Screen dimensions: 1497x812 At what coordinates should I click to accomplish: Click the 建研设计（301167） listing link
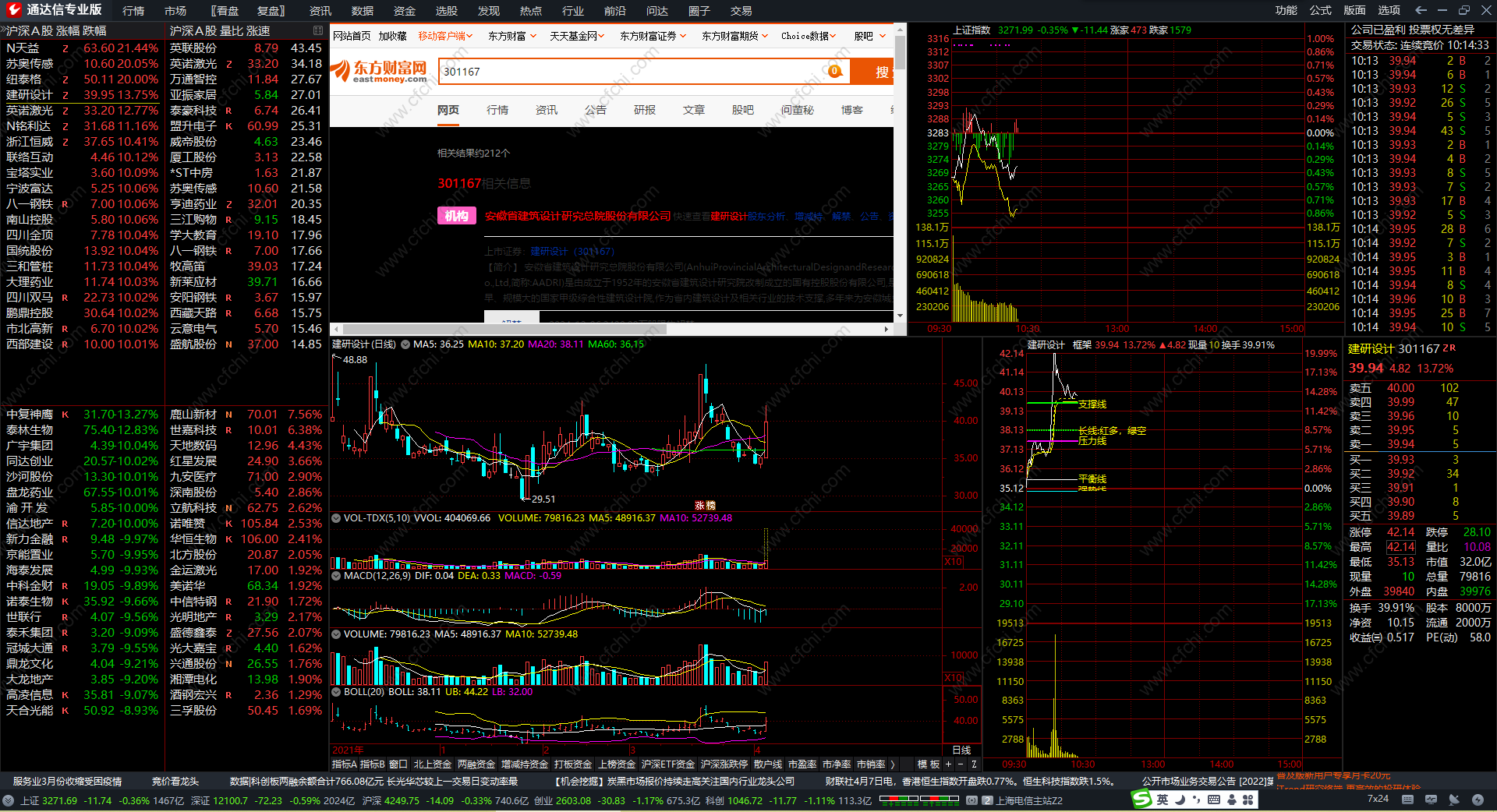pos(572,252)
